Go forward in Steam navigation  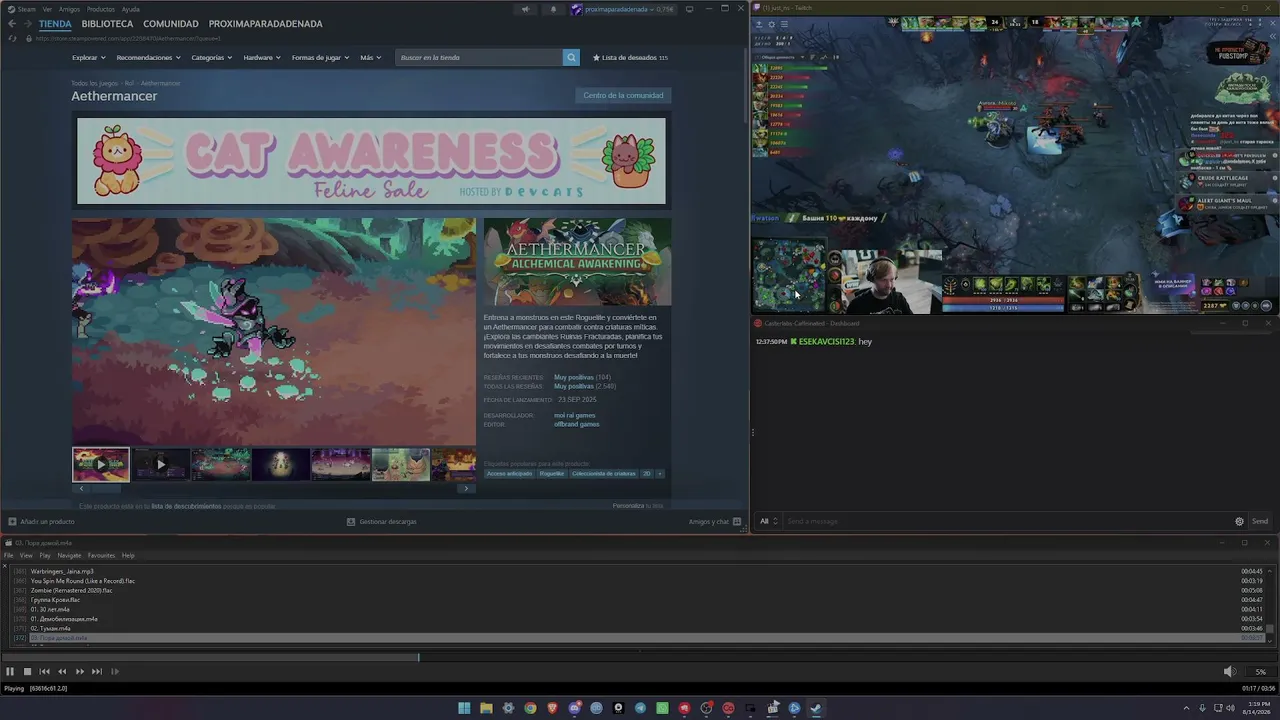coord(27,24)
